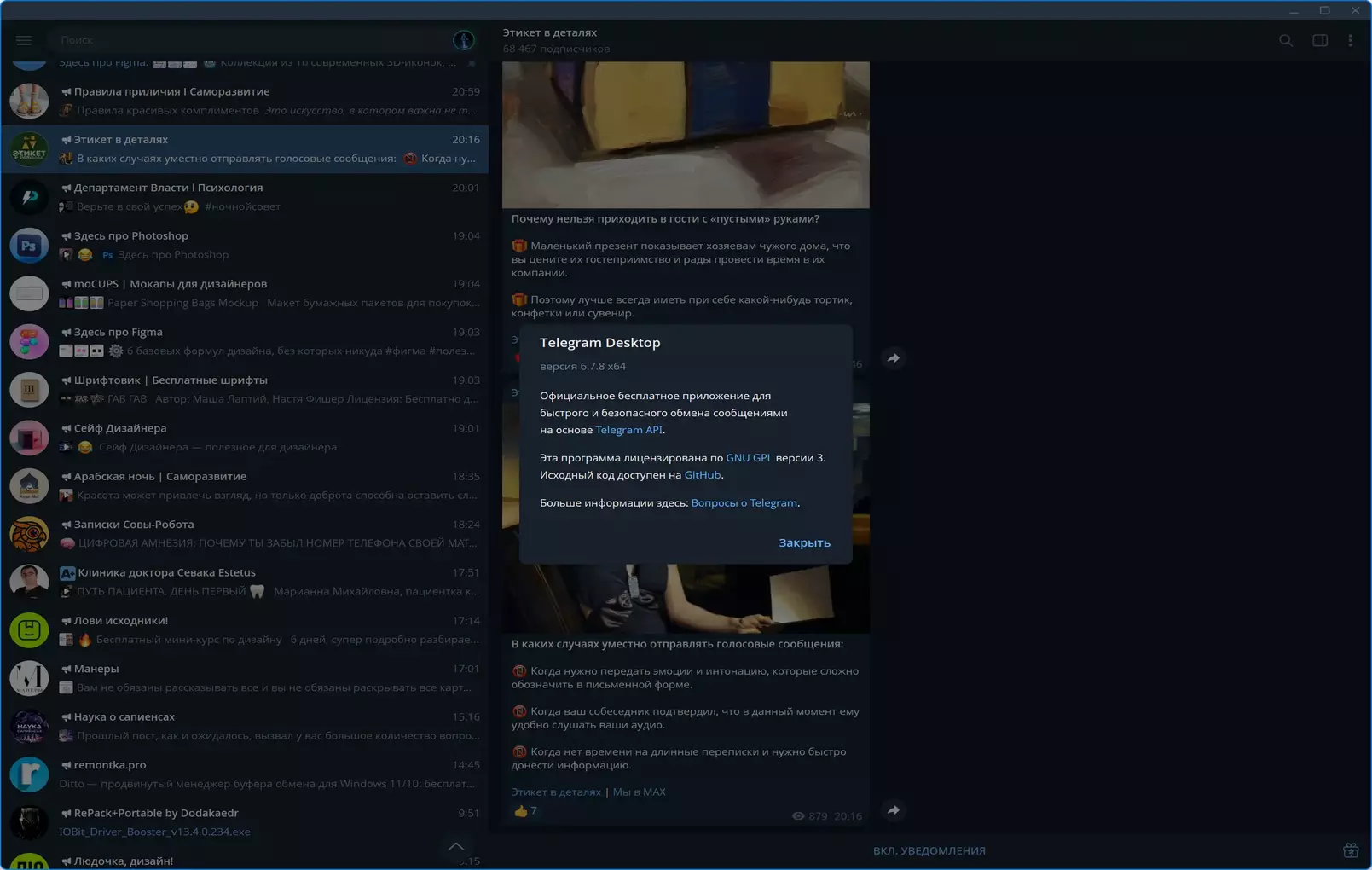Click Правила приличия channel avatar

(29, 101)
